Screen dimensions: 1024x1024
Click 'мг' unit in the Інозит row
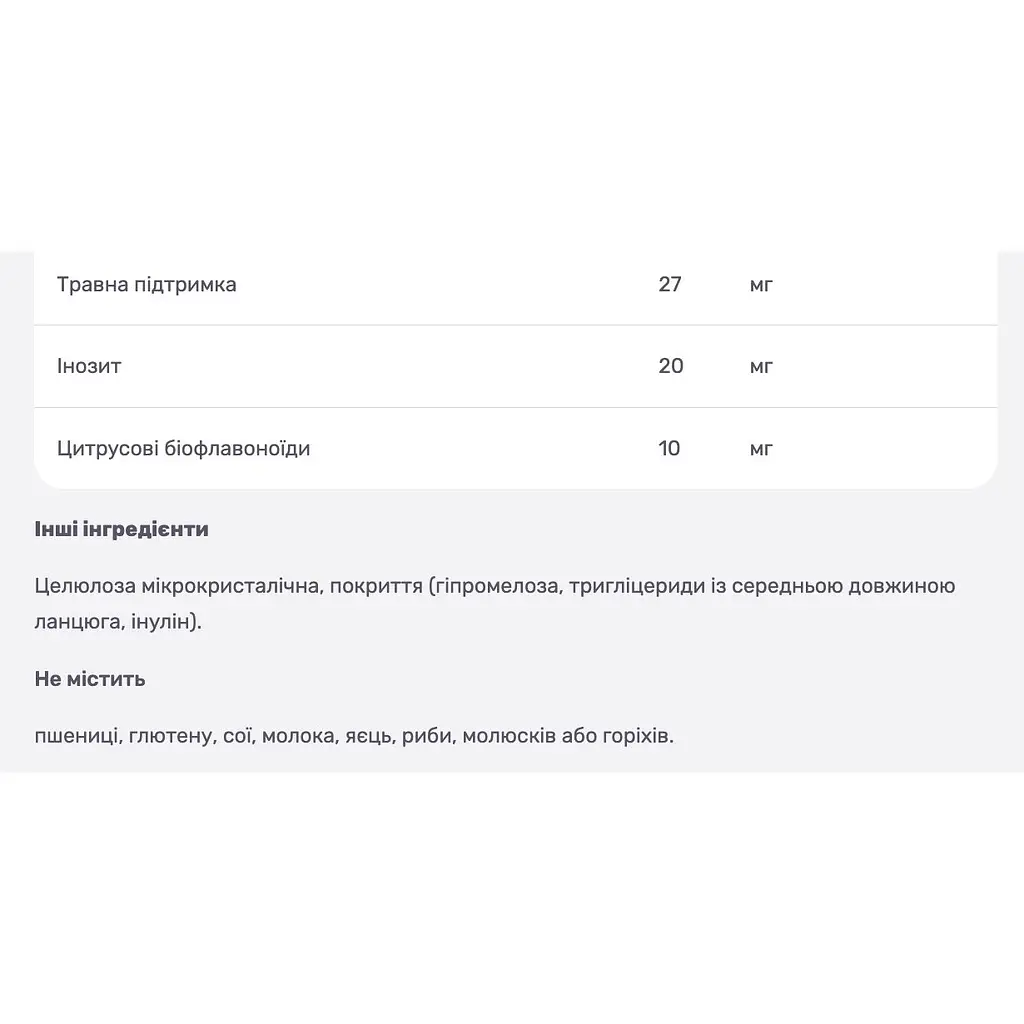pyautogui.click(x=761, y=367)
